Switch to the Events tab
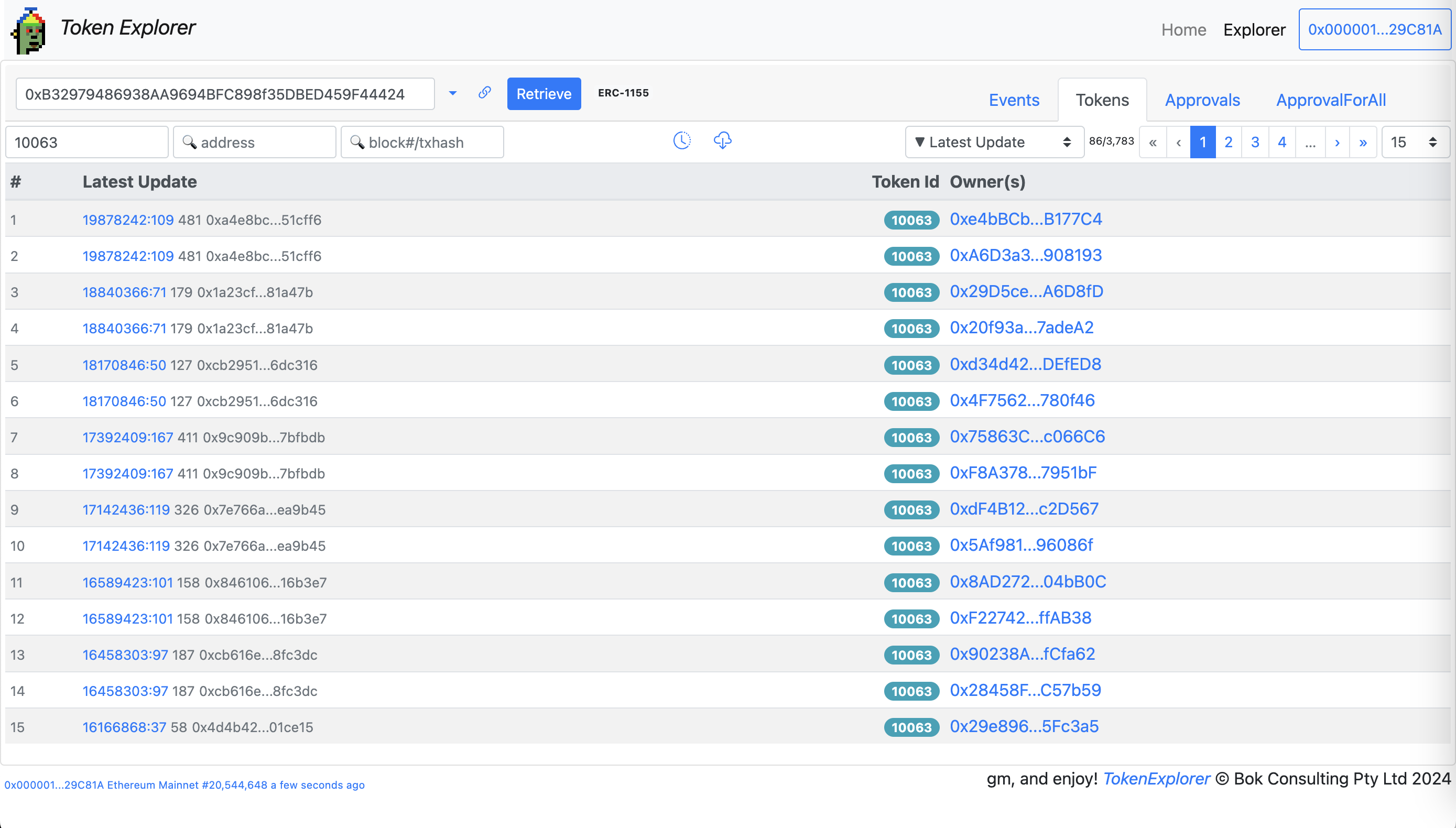The image size is (1456, 828). pos(1014,100)
